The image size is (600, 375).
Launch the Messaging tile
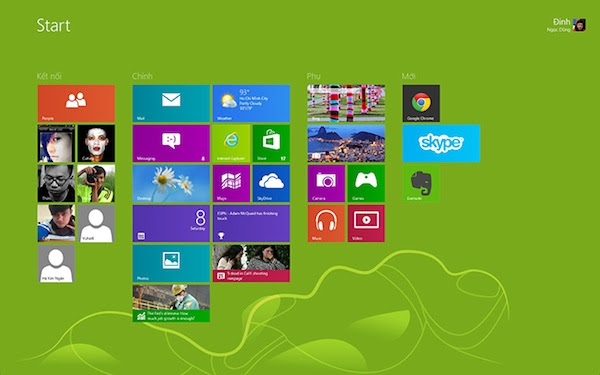[171, 143]
